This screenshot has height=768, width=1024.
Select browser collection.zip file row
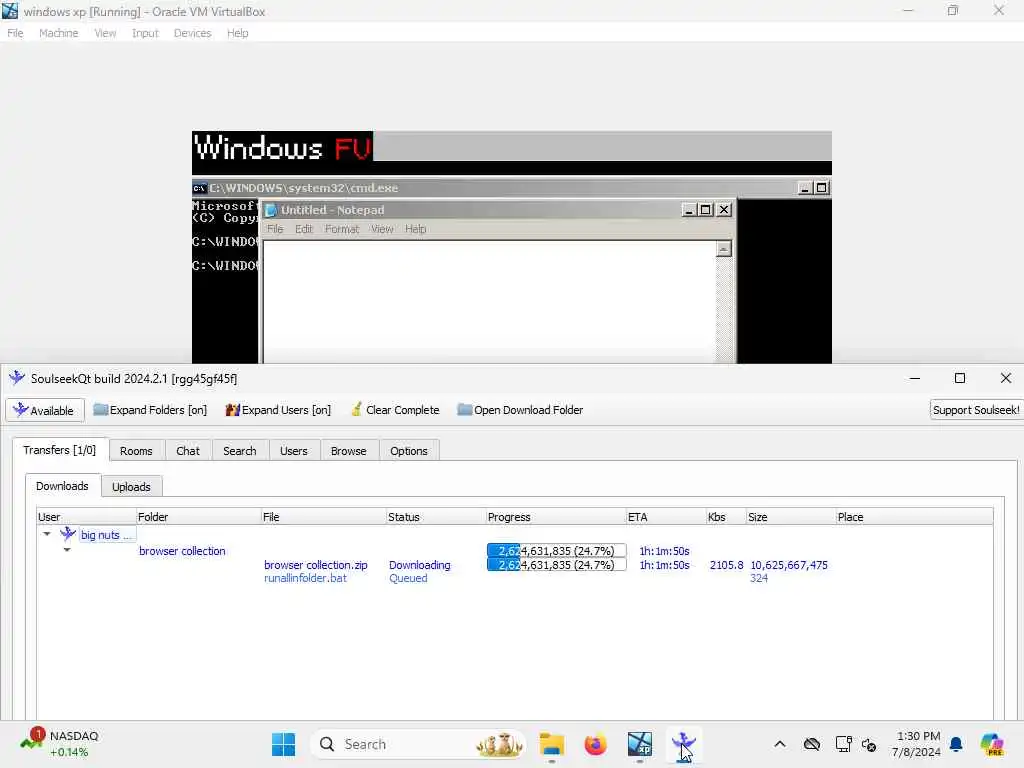pos(315,565)
